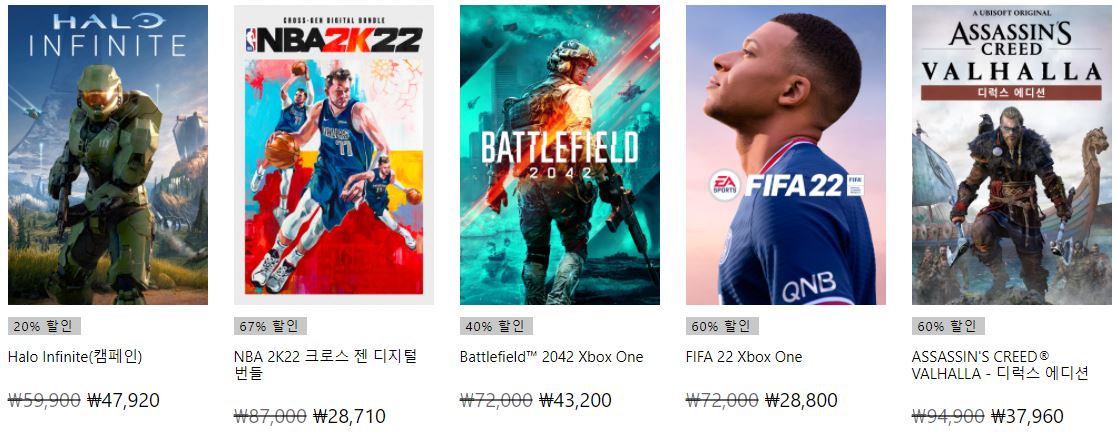Click the NBA 2K22 크로스 젠 디지털 번들 title
1116x435 pixels.
(325, 365)
